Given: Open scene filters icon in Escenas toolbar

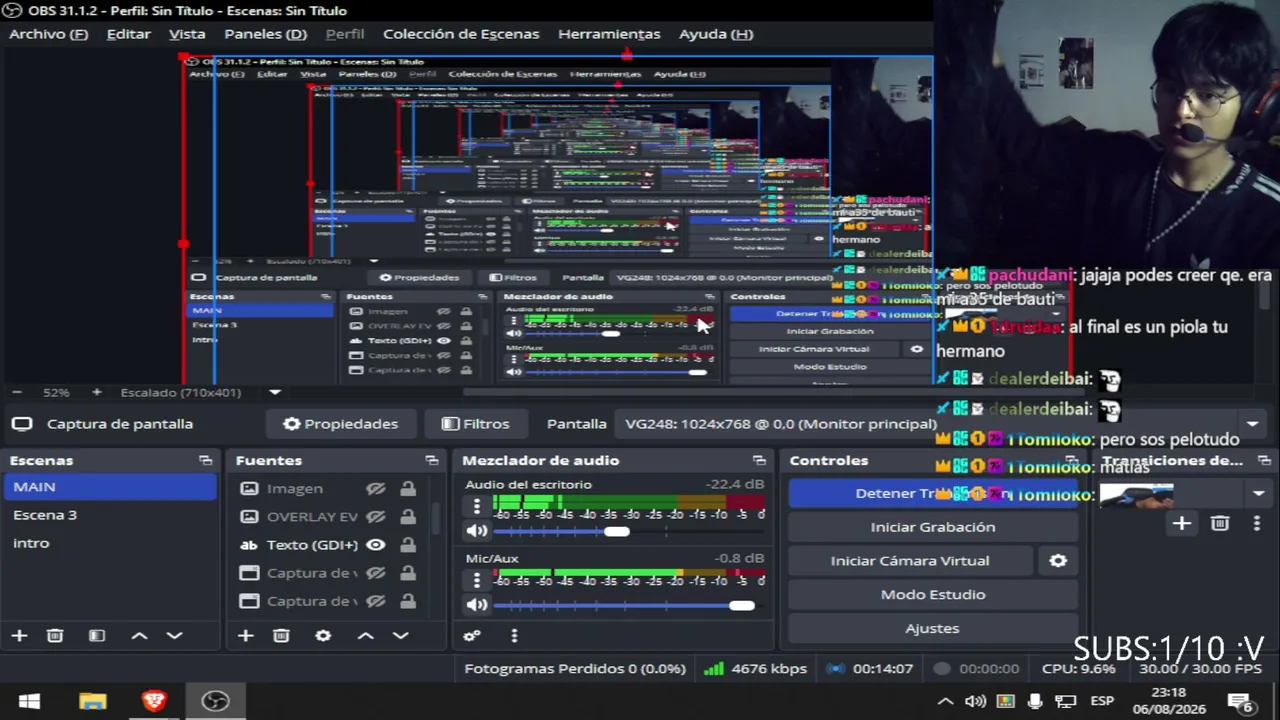Looking at the screenshot, I should coord(97,635).
